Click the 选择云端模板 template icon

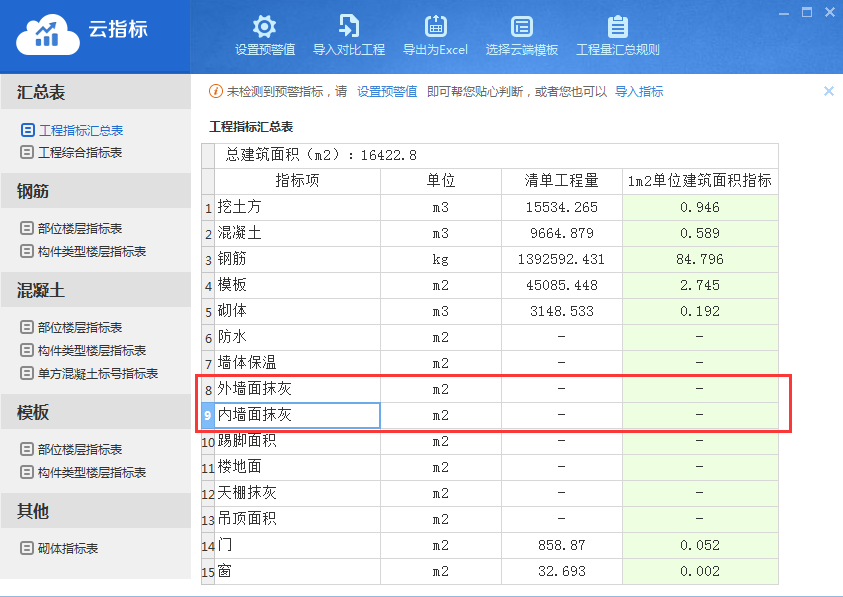(521, 26)
